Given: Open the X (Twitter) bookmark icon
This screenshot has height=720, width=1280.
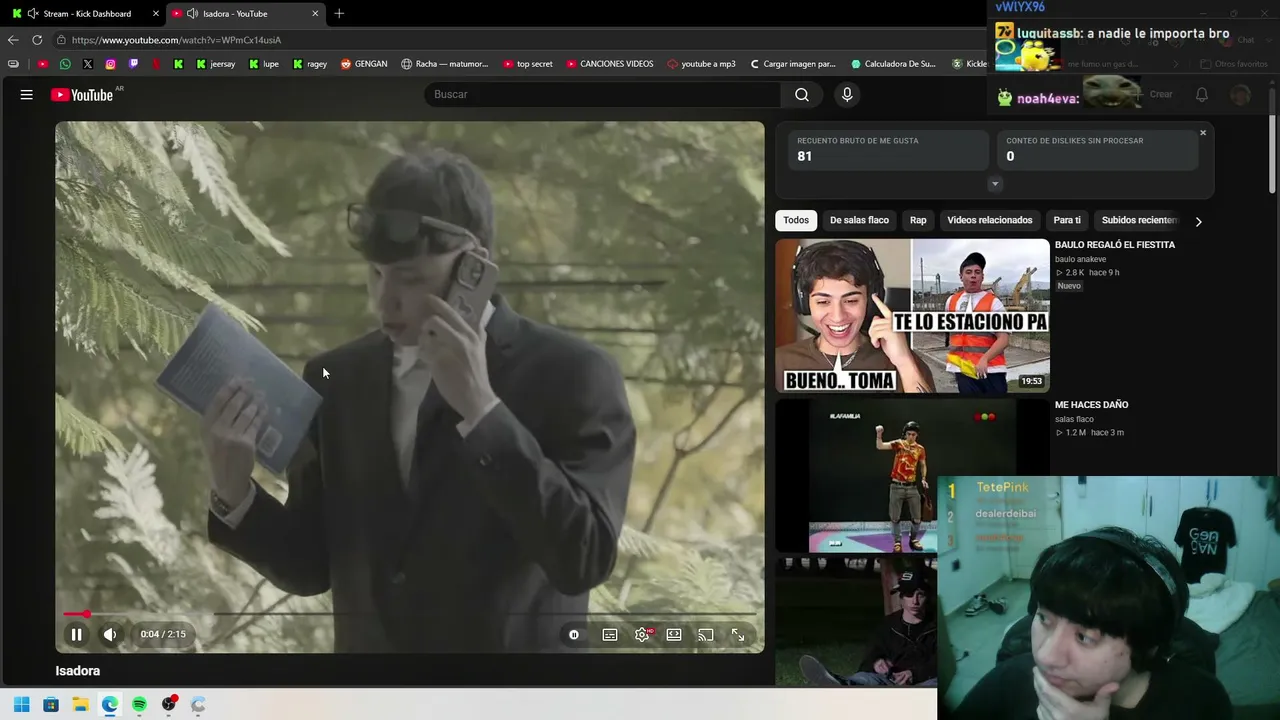Looking at the screenshot, I should coord(88,64).
